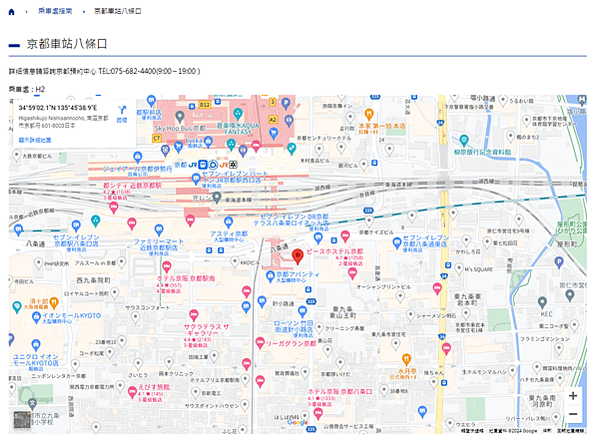Select the AQUA FANTASY teal attraction marker

coord(238,113)
